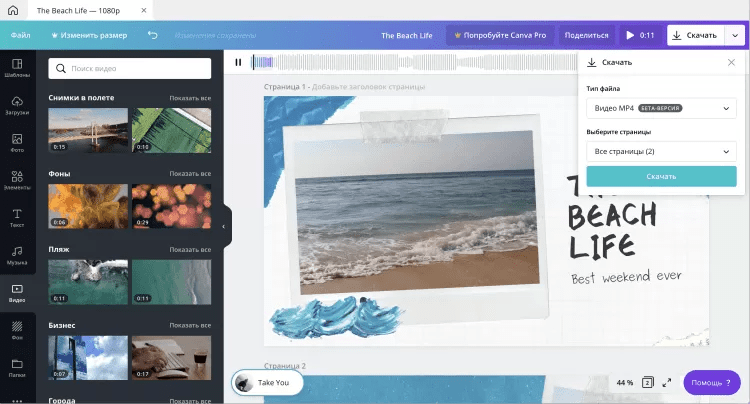Click the Поиск видео search field
This screenshot has width=750, height=404.
(x=130, y=68)
